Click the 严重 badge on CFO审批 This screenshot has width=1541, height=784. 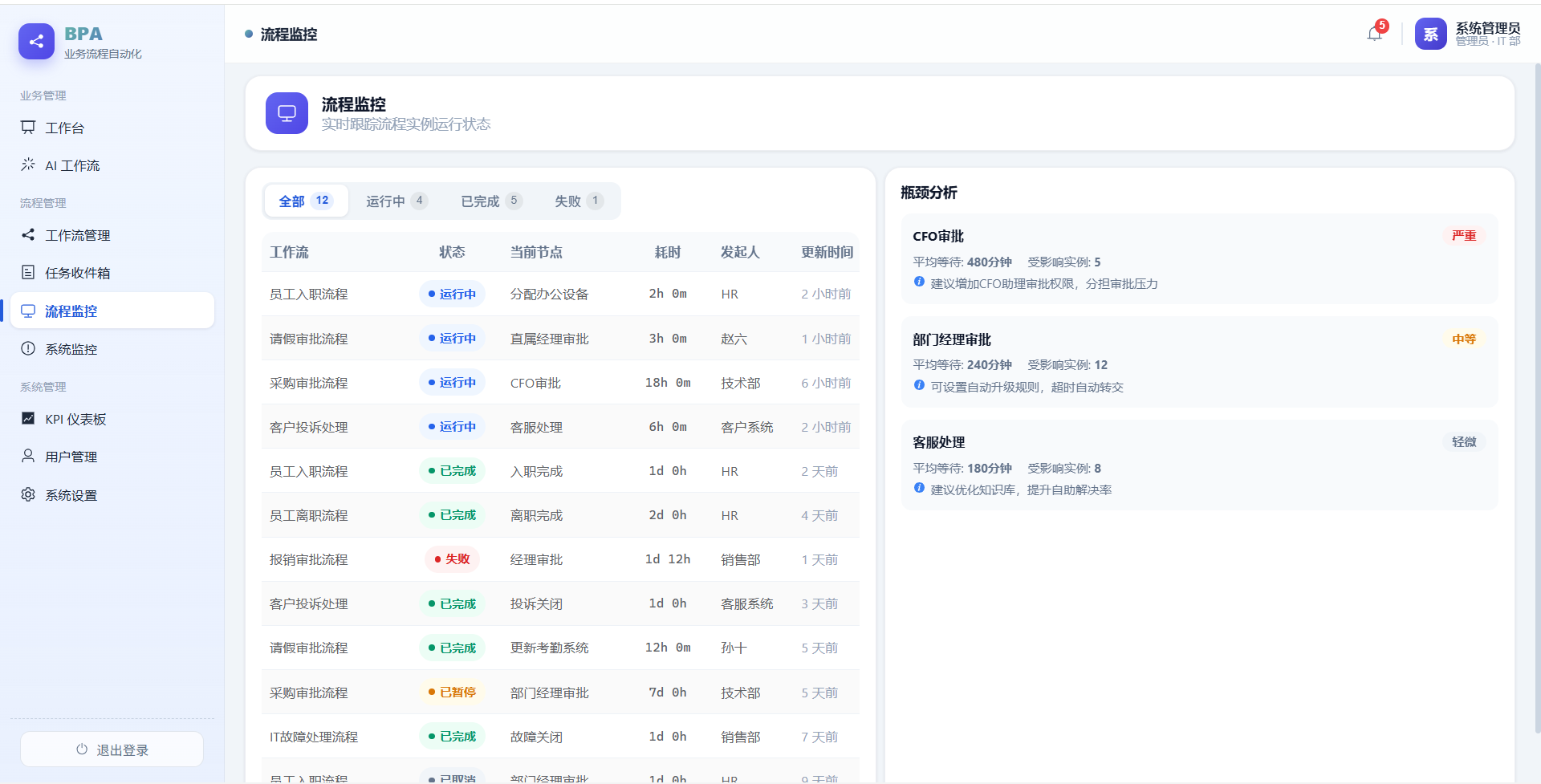(1464, 236)
